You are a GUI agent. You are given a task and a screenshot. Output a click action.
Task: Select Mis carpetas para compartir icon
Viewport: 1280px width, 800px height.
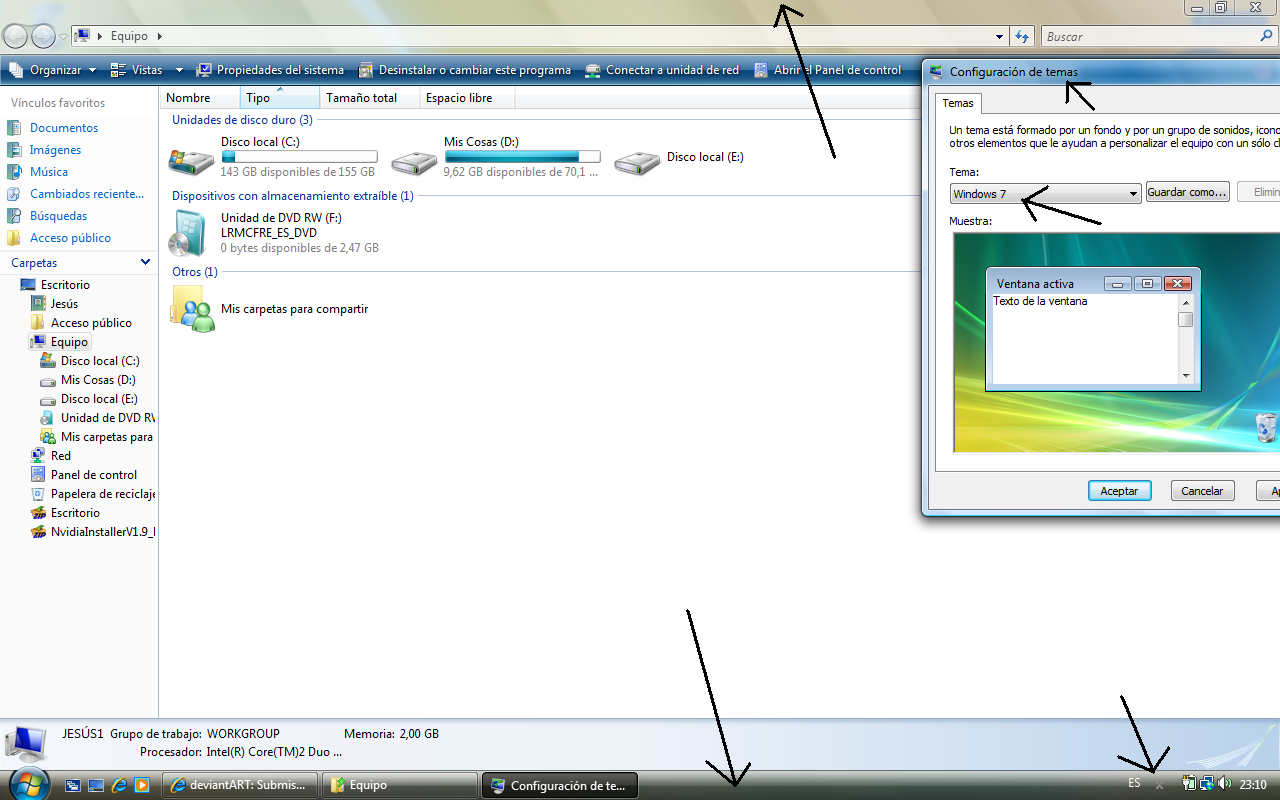click(191, 309)
